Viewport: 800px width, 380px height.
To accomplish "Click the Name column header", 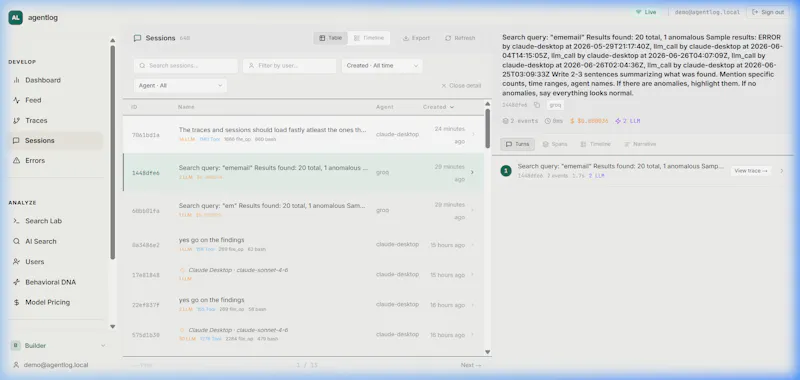I will click(186, 107).
